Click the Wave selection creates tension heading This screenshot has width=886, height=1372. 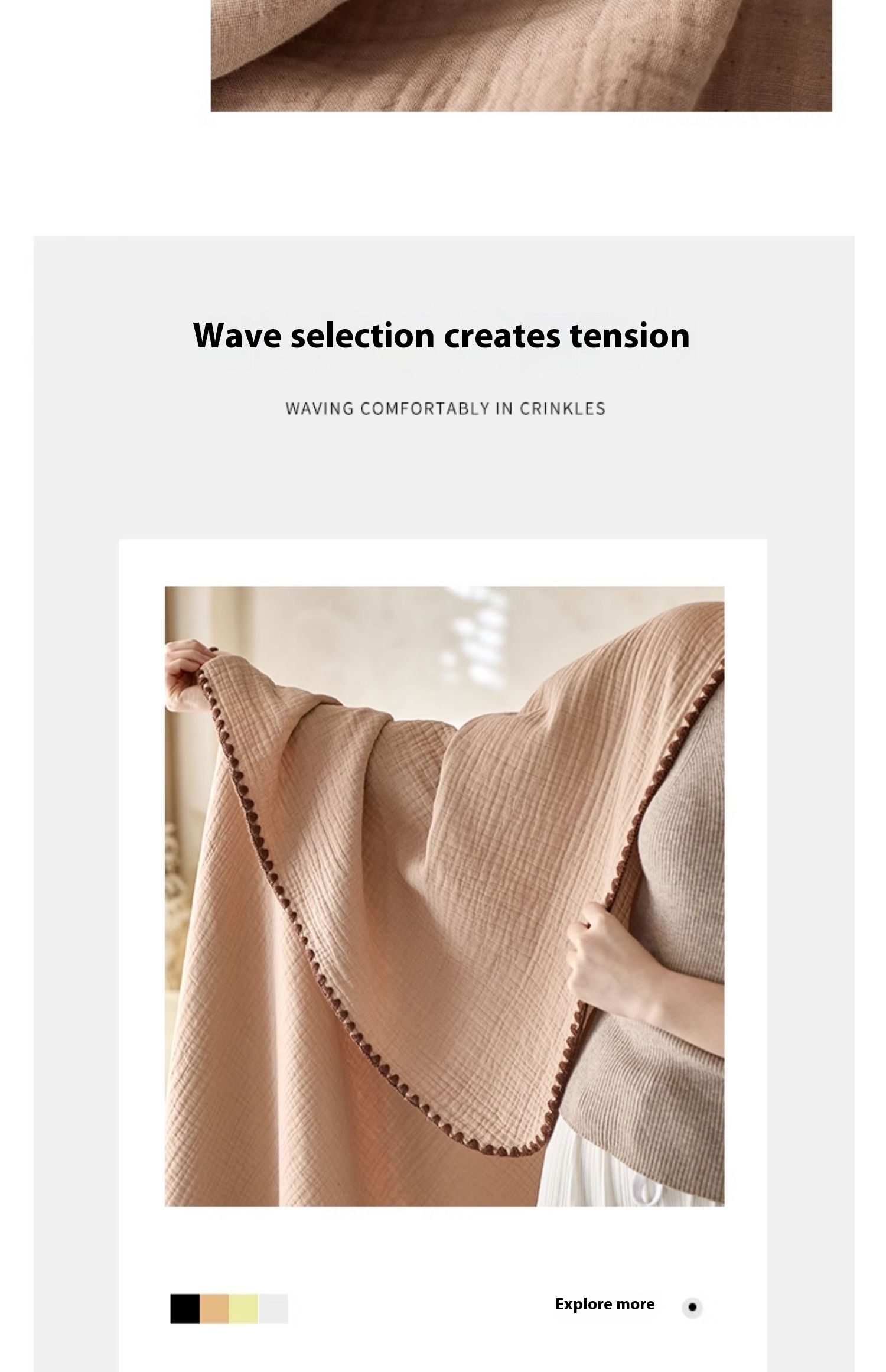441,335
